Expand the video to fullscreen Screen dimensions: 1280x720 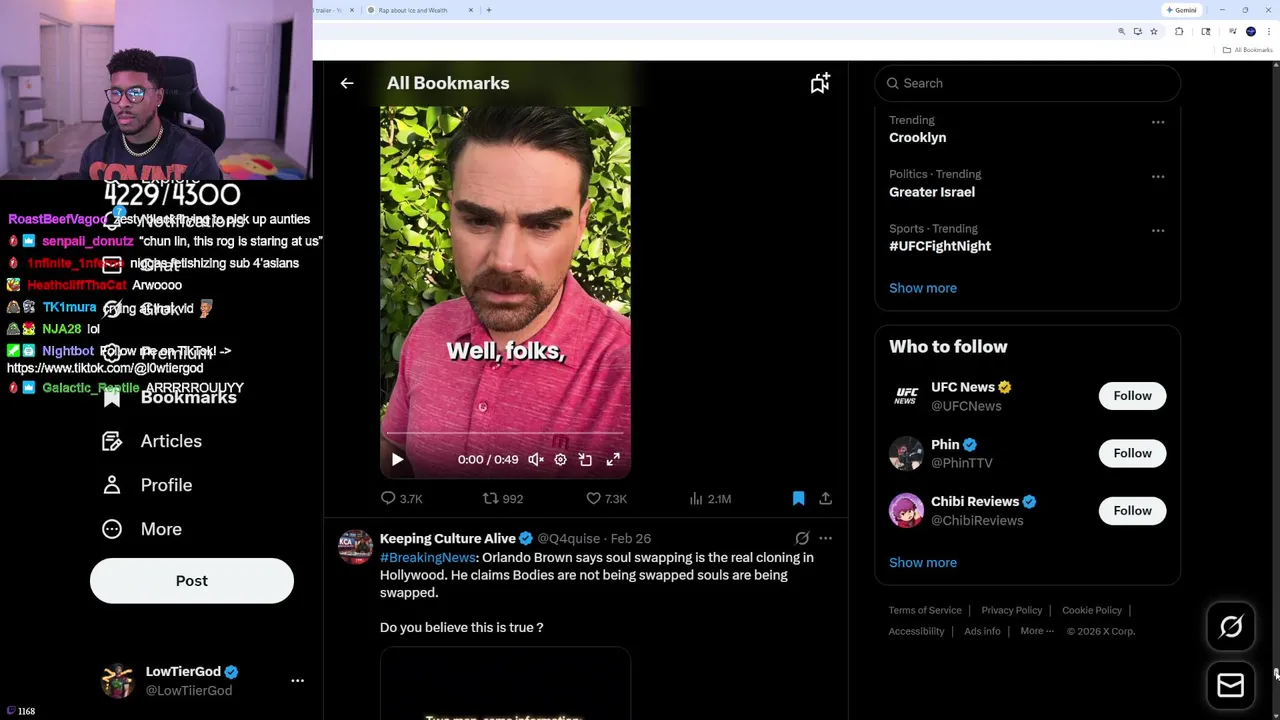click(613, 459)
